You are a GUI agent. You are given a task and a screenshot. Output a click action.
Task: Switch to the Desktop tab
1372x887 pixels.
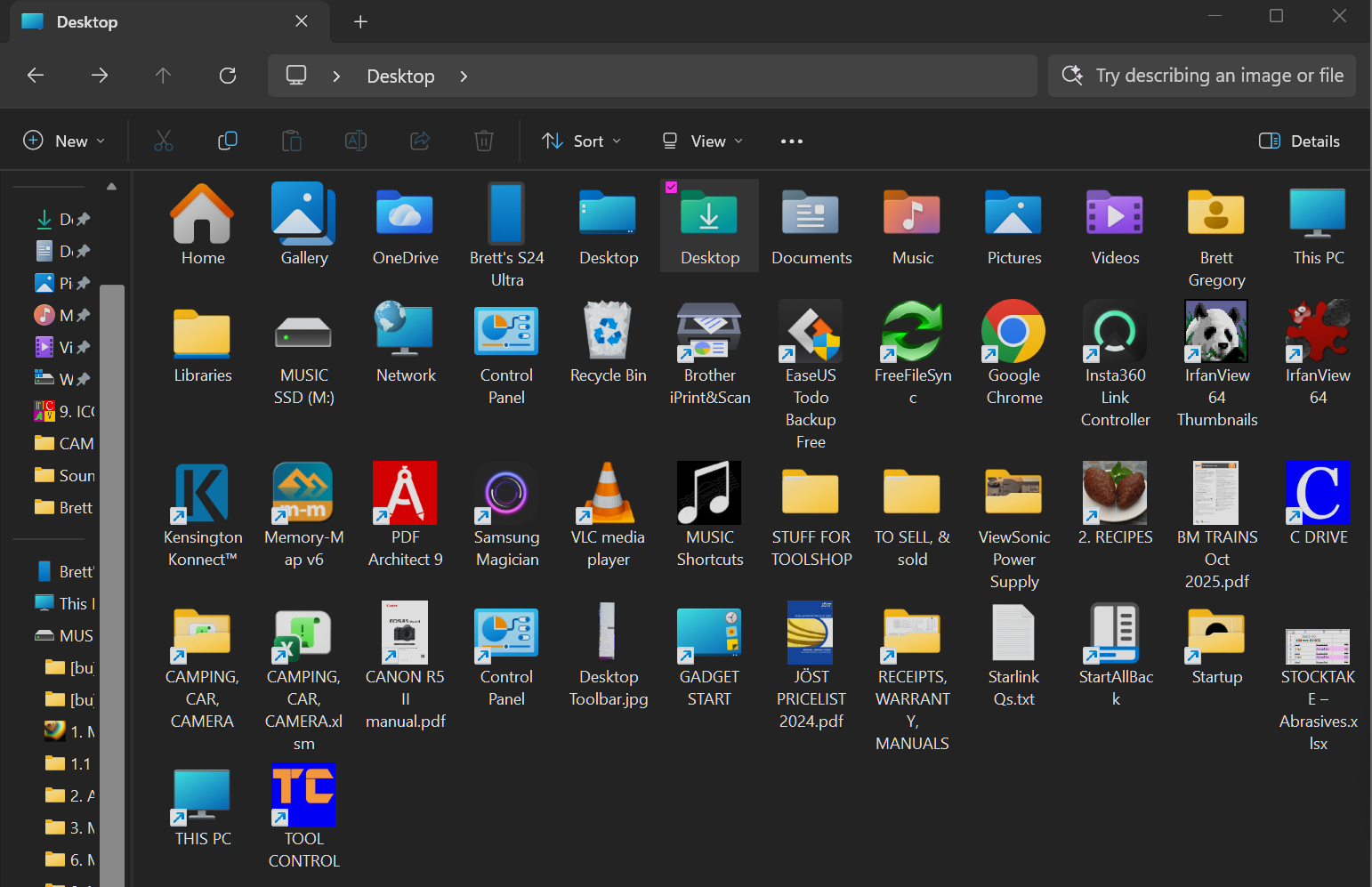click(169, 22)
